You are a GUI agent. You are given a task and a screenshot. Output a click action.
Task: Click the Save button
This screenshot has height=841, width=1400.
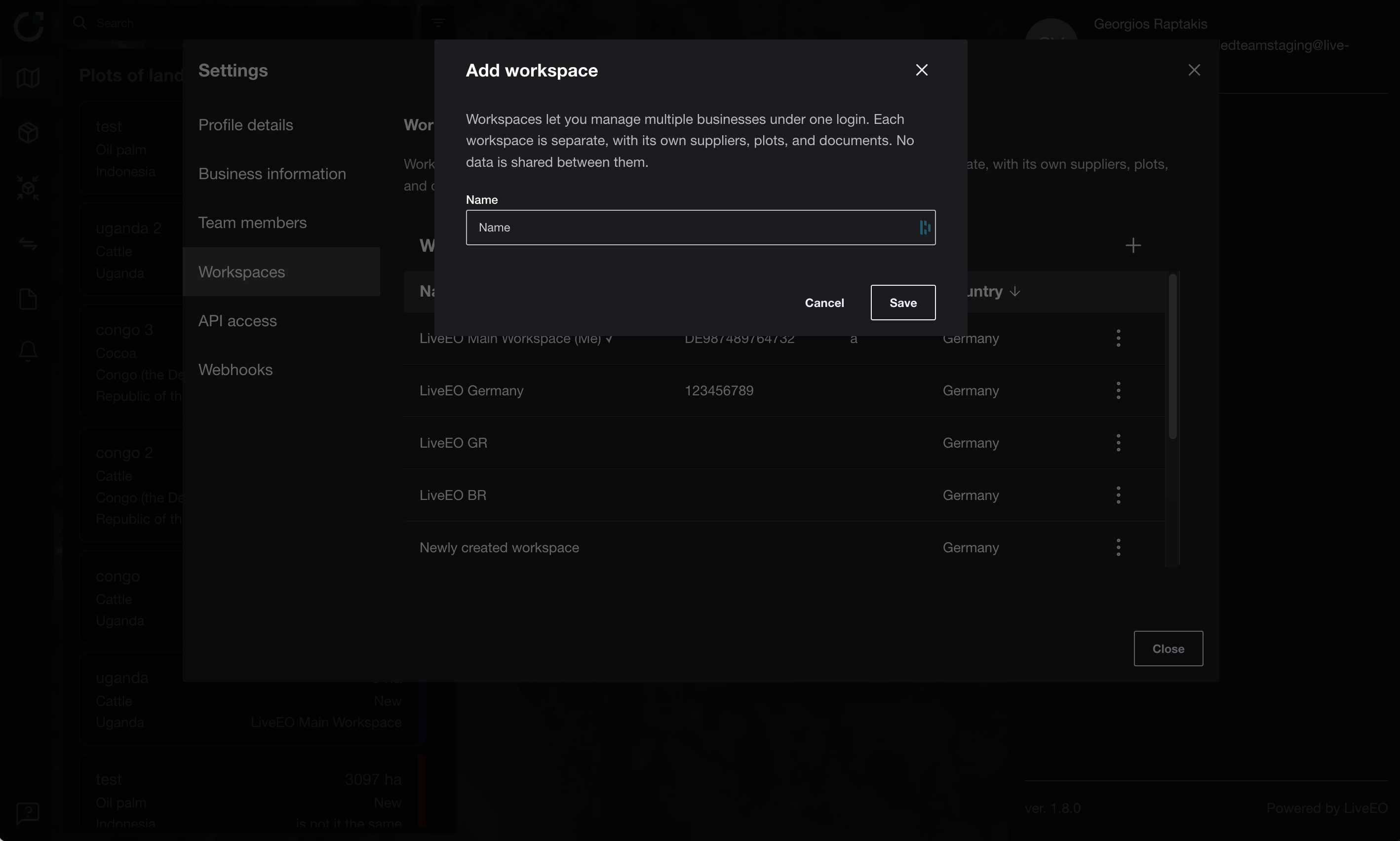pos(902,303)
